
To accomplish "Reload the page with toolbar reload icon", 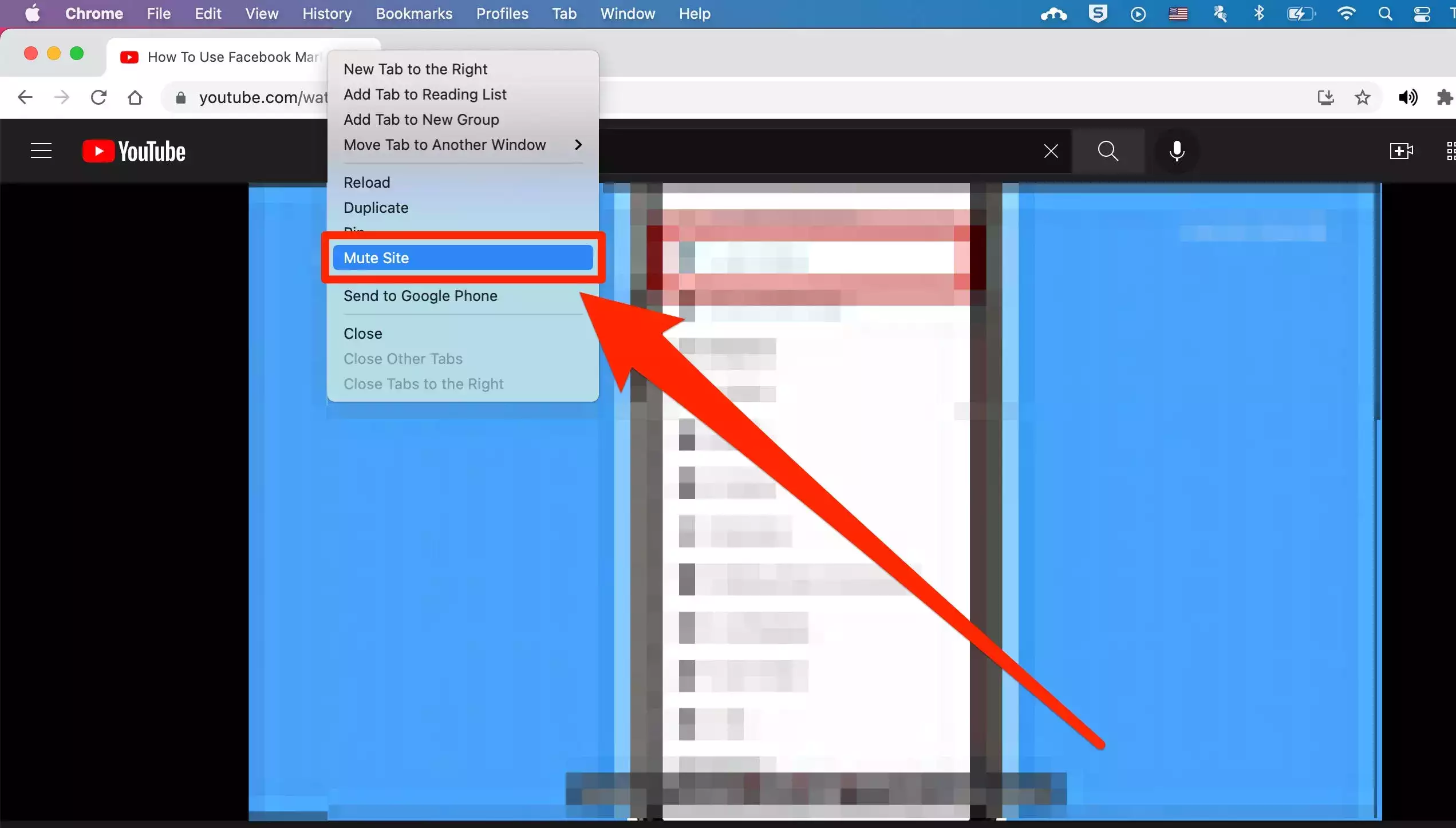I will 98,97.
